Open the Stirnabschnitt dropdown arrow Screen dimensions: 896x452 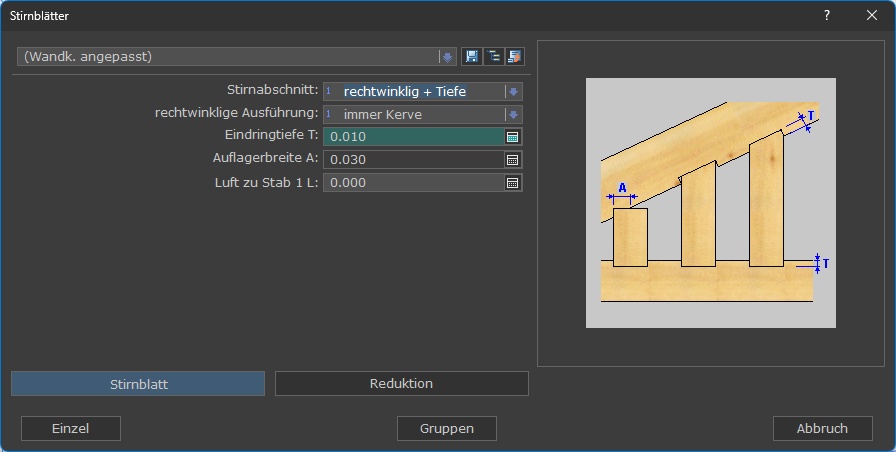point(514,91)
